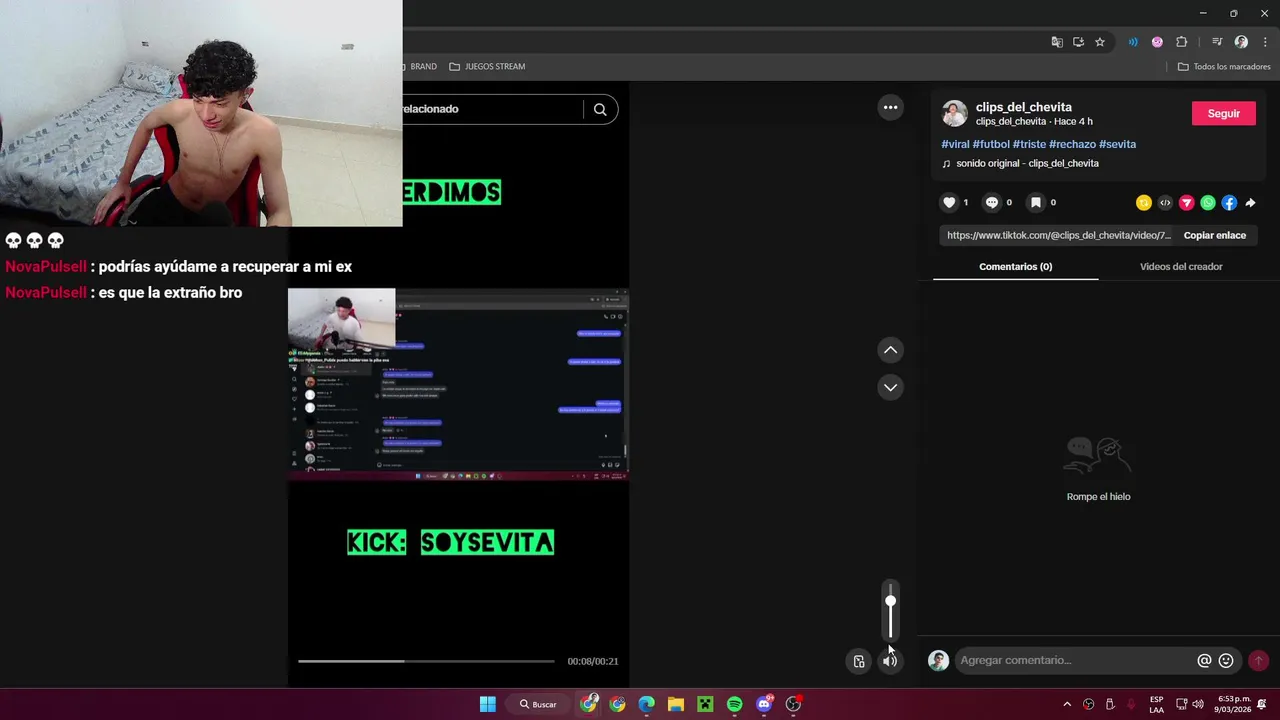
Task: Repost using the yellow repost icon
Action: [1144, 203]
